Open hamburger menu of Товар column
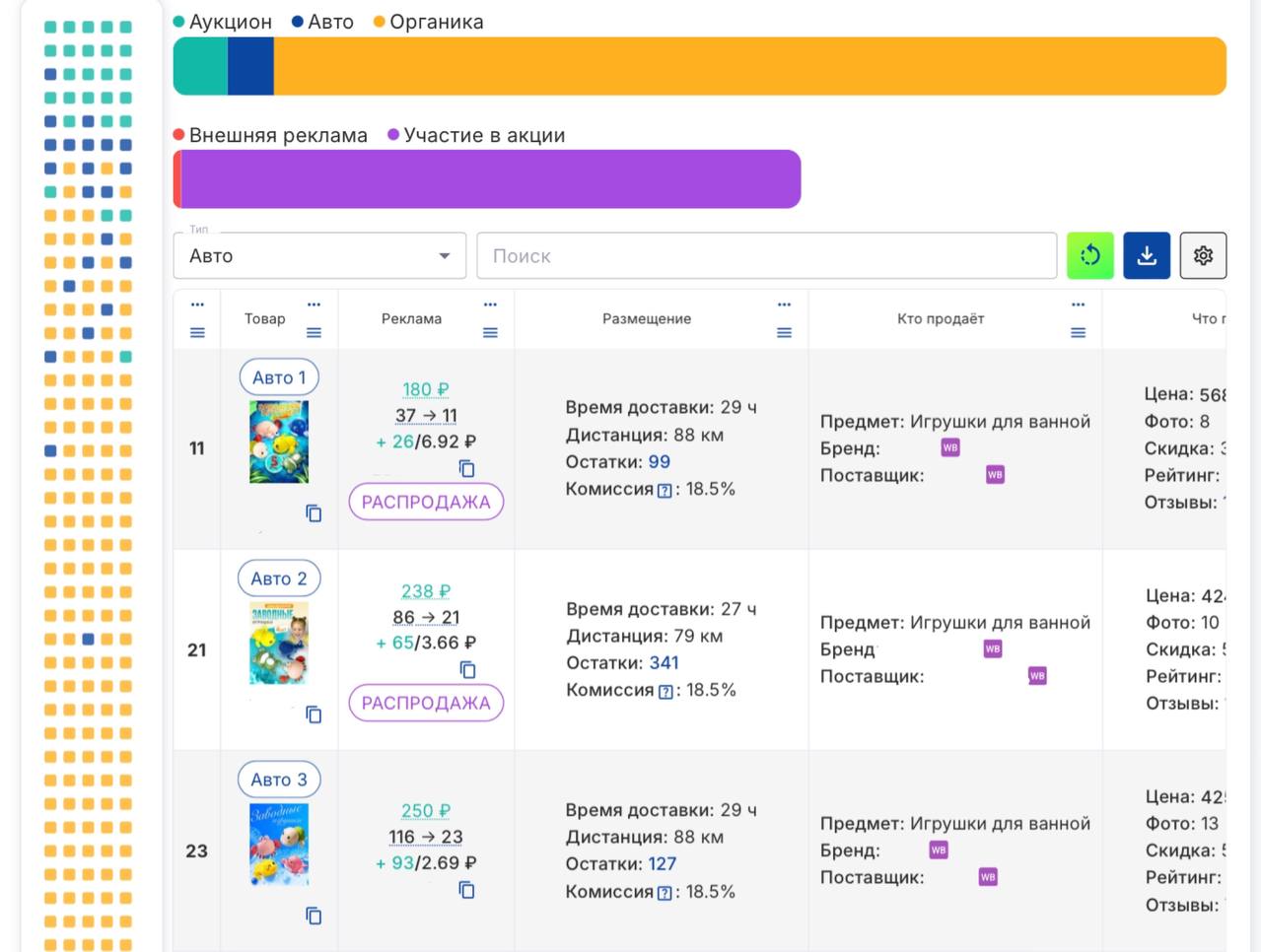This screenshot has height=952, width=1261. [x=314, y=333]
